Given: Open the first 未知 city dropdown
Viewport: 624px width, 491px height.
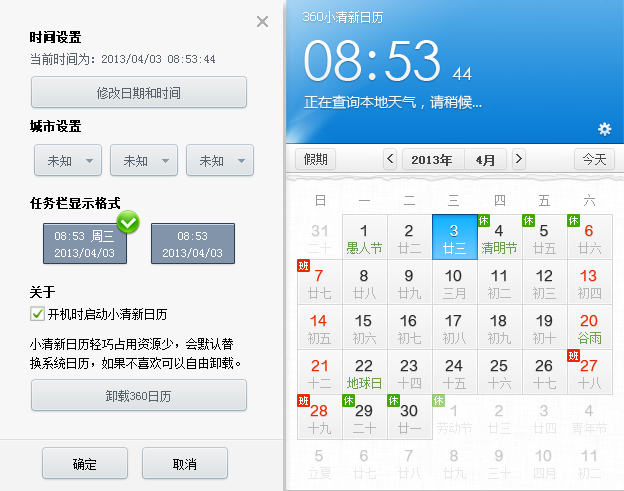Looking at the screenshot, I should tap(68, 160).
